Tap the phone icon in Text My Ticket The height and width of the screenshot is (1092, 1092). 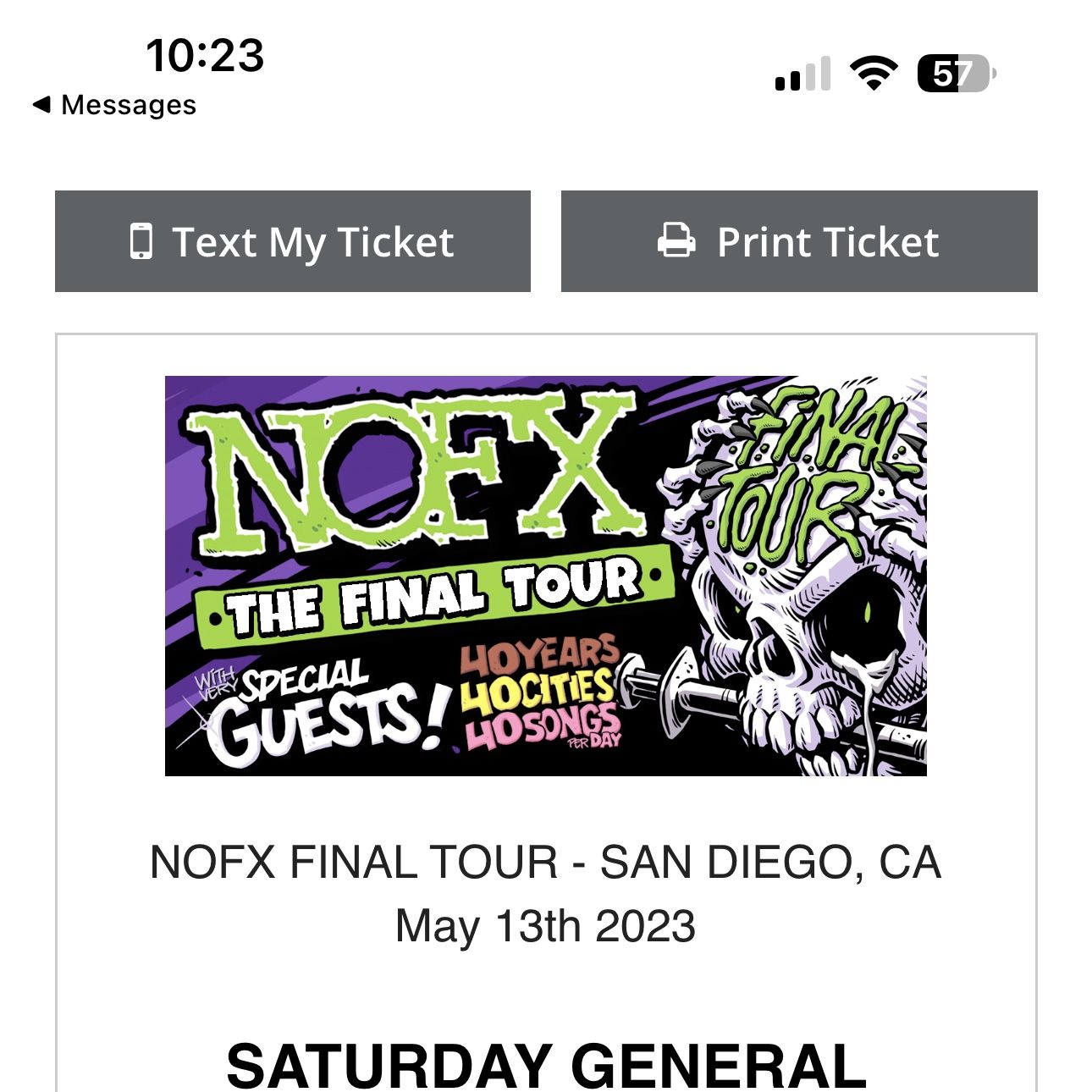[x=141, y=241]
